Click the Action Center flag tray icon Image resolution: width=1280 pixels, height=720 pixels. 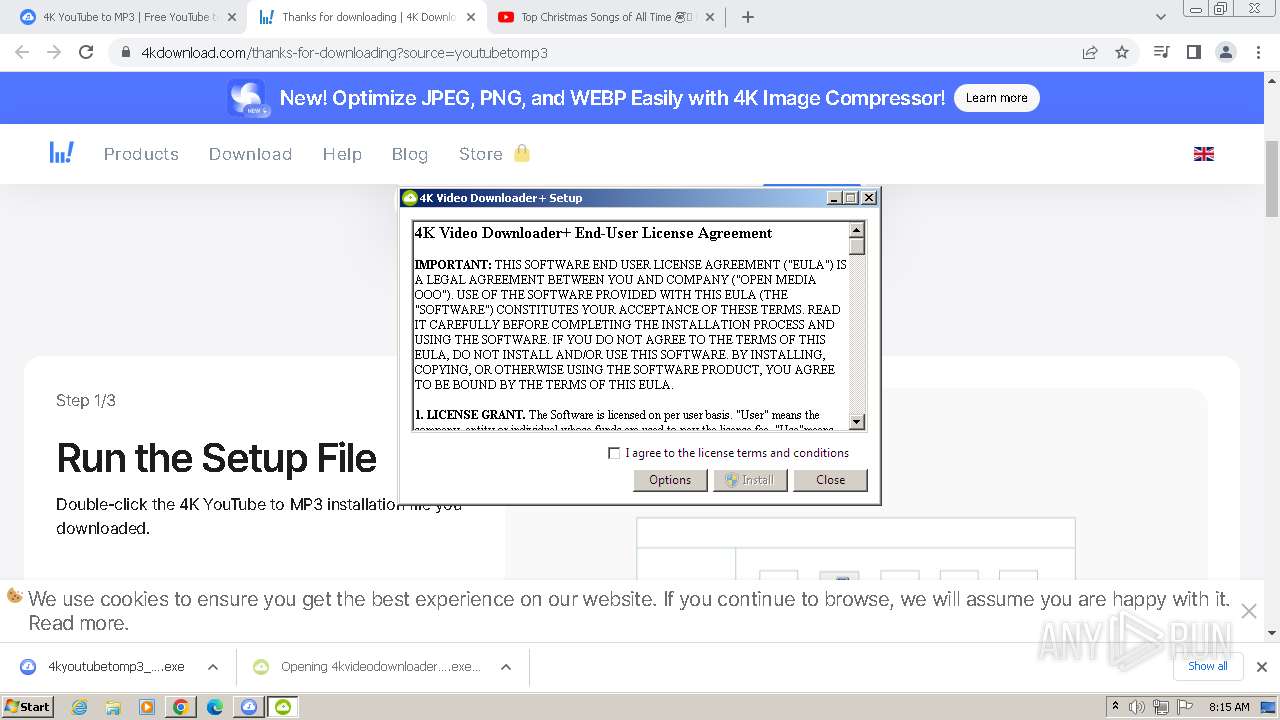pos(1185,707)
